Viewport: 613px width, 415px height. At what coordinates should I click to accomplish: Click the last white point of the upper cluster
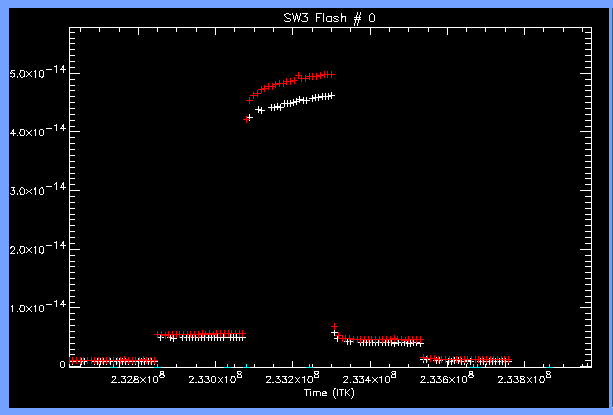(330, 96)
